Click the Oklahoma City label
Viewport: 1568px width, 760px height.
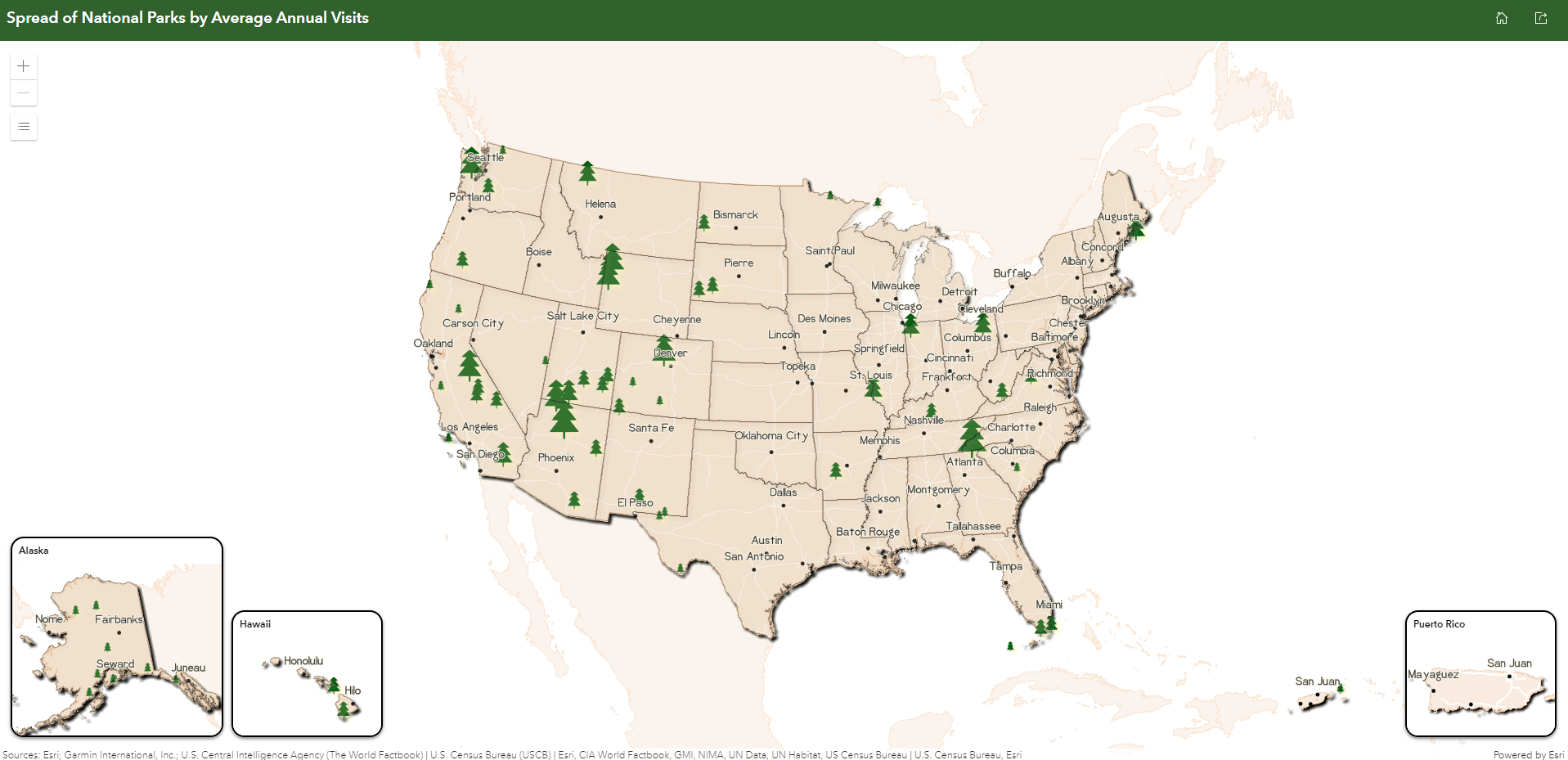point(771,435)
